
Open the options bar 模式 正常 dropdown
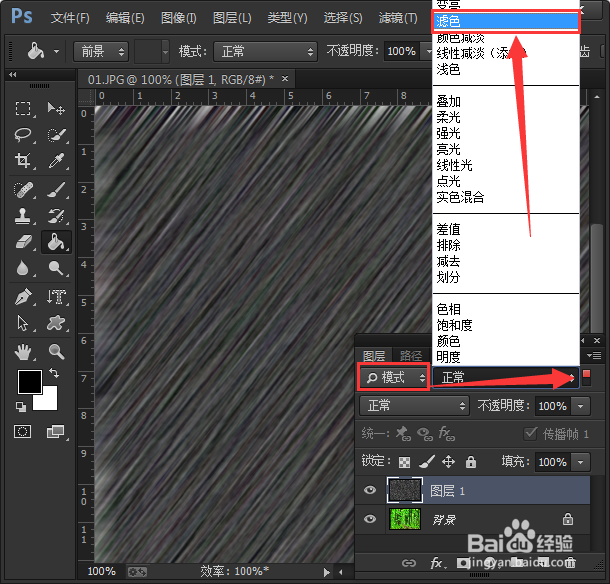(265, 51)
